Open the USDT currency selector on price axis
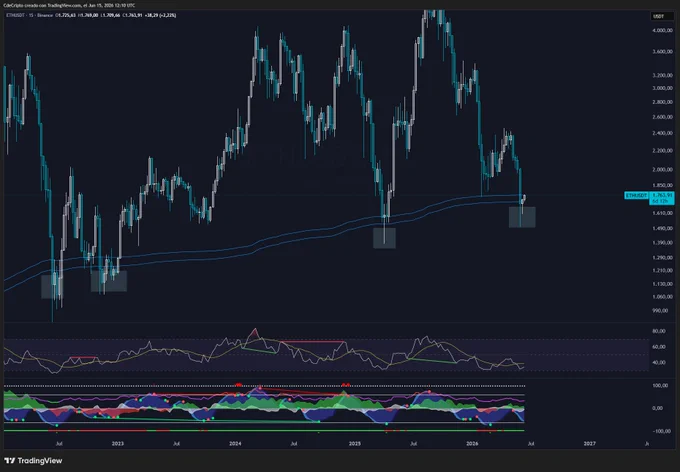Image resolution: width=680 pixels, height=472 pixels. (x=662, y=16)
